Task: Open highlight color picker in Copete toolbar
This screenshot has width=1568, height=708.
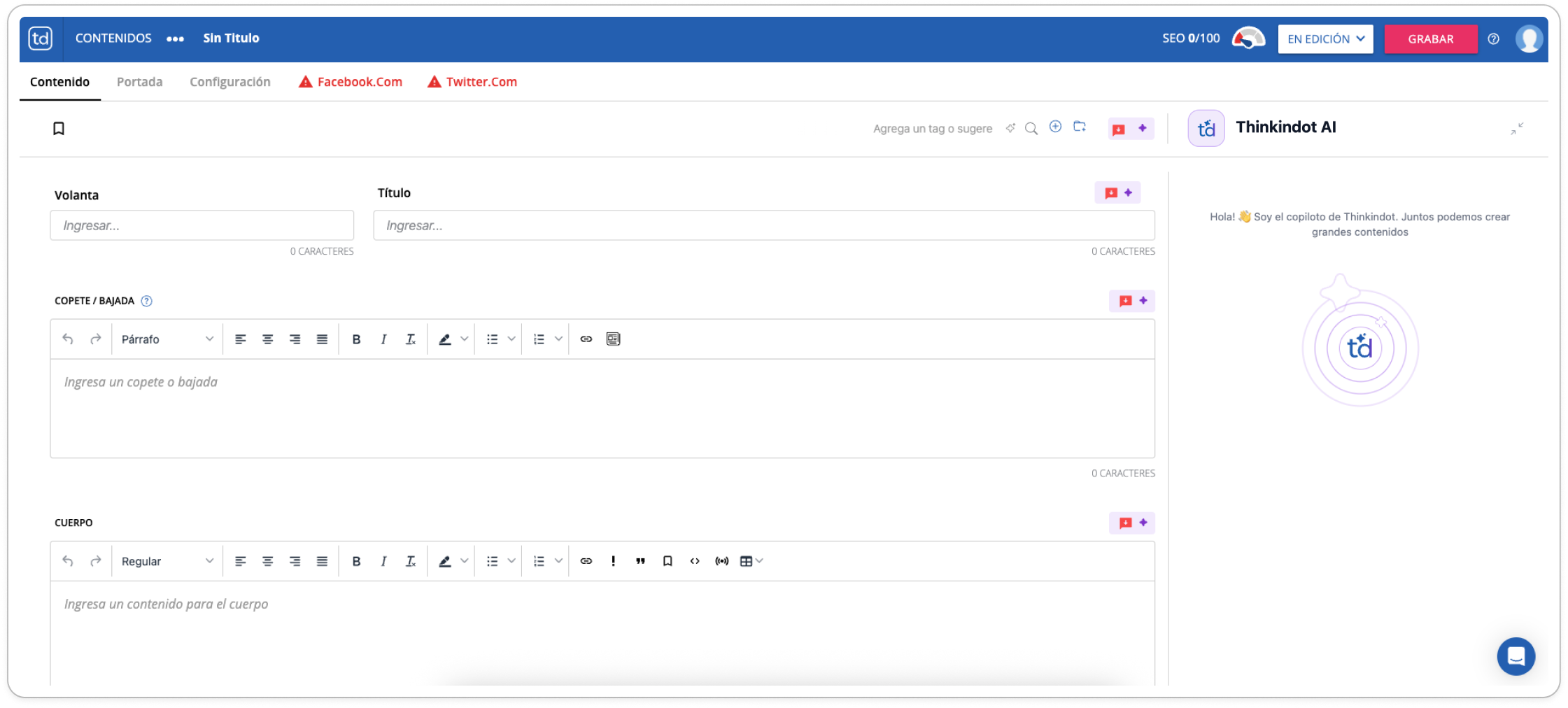Action: (x=464, y=339)
